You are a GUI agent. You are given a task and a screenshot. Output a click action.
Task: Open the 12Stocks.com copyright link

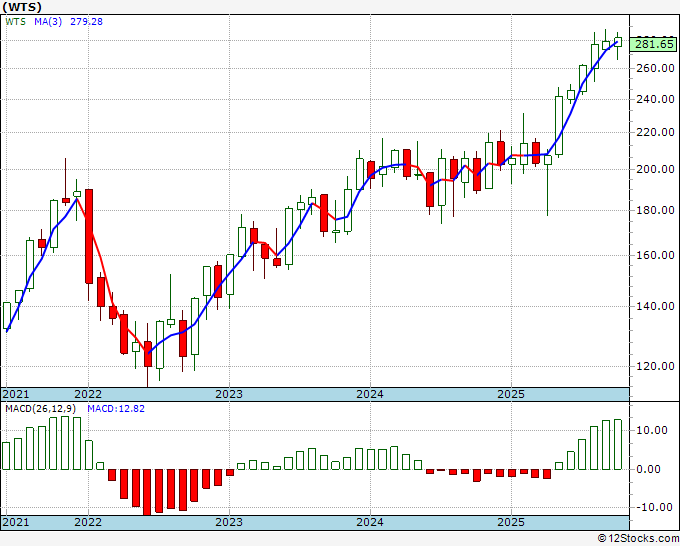pos(638,539)
